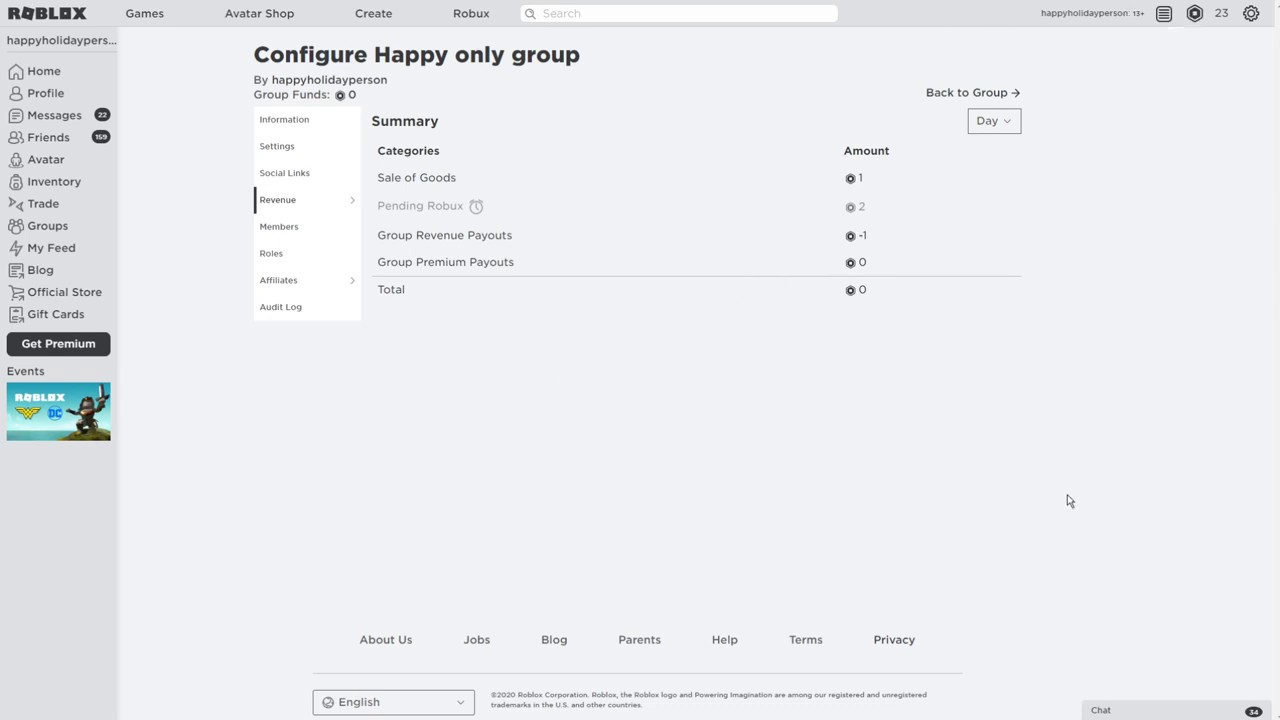
Task: Go to Avatar Shop in top navigation
Action: click(259, 13)
